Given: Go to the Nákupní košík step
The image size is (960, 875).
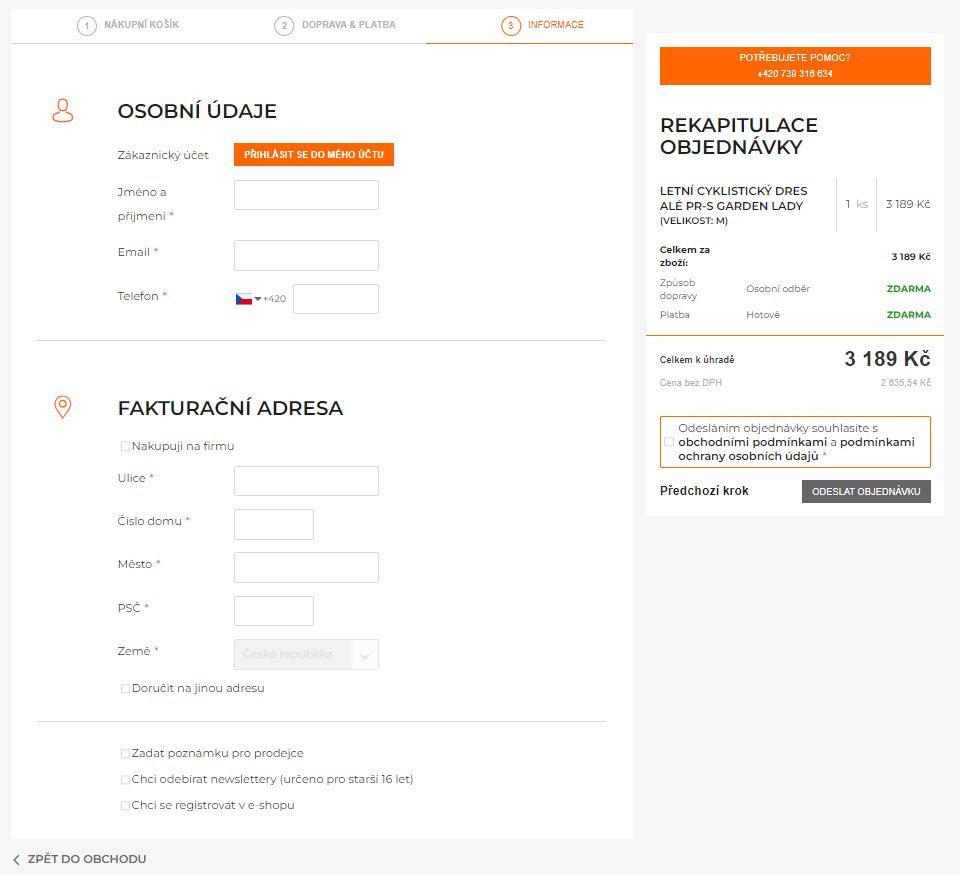Looking at the screenshot, I should [x=128, y=25].
